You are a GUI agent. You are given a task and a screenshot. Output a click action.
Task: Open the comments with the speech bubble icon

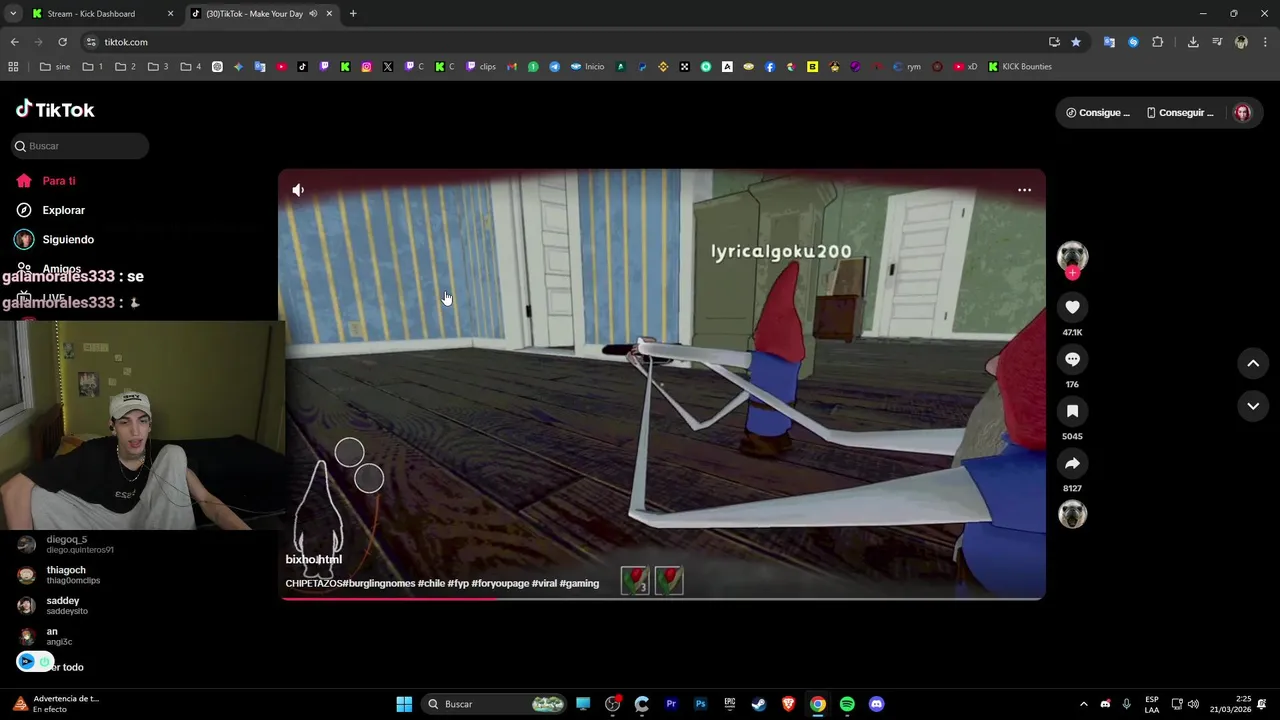1072,359
